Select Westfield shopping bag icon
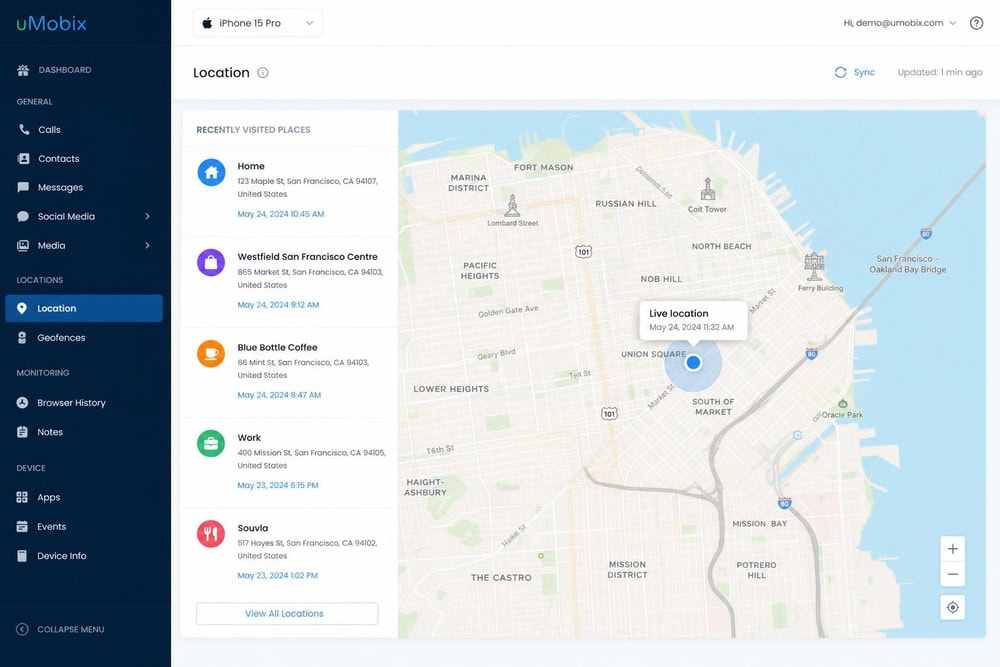The width and height of the screenshot is (1000, 667). coord(211,263)
